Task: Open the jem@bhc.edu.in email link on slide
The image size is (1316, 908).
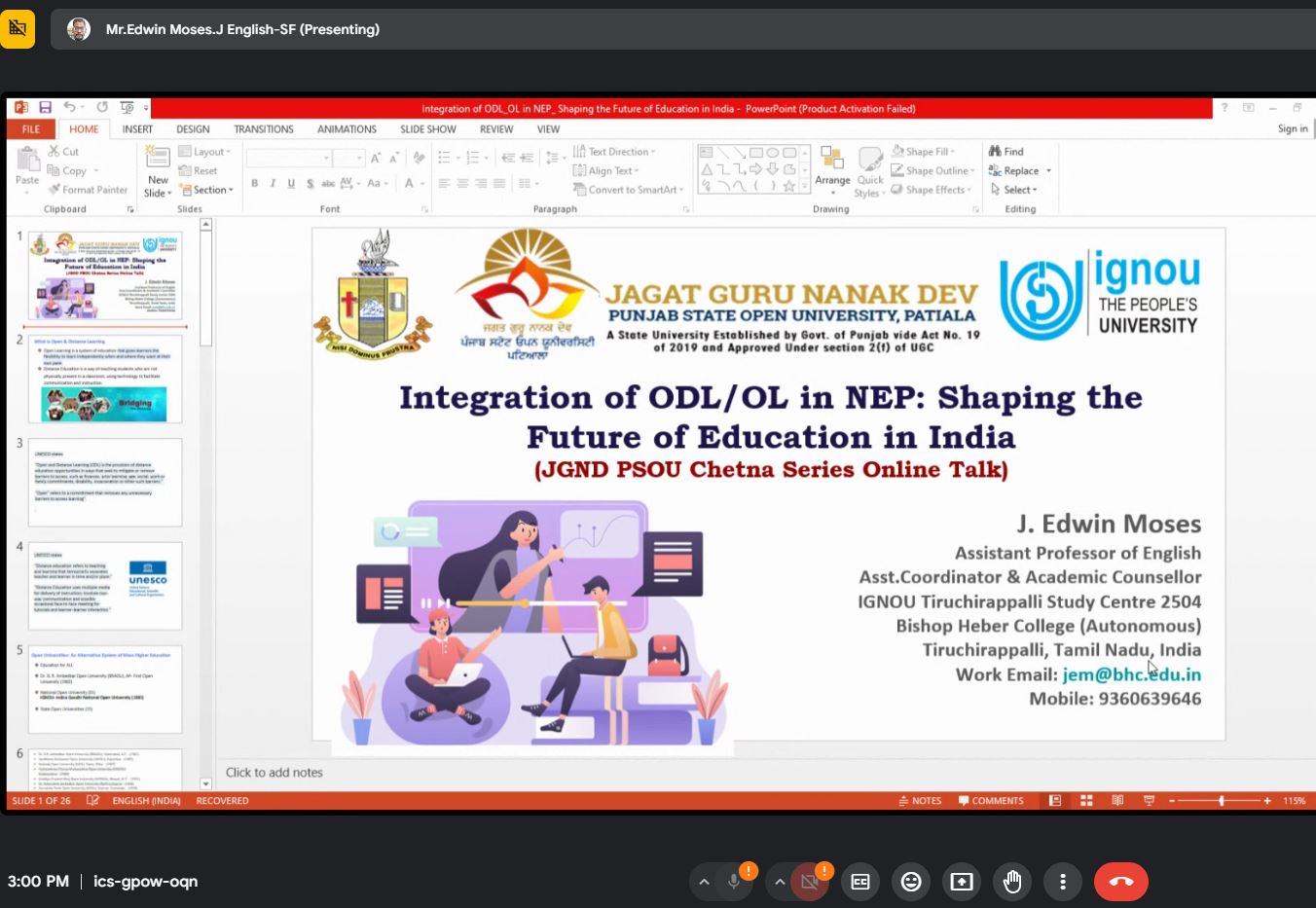Action: (x=1132, y=674)
